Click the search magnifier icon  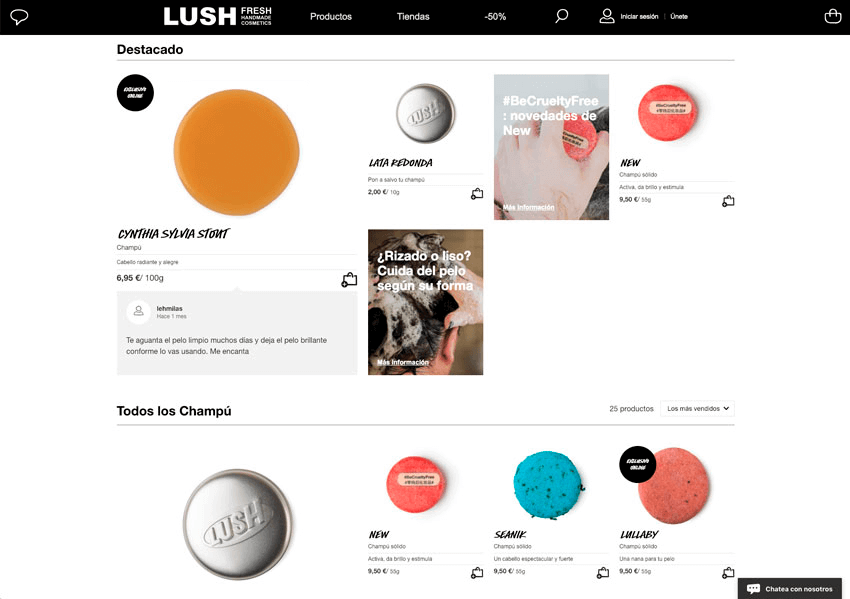point(562,16)
